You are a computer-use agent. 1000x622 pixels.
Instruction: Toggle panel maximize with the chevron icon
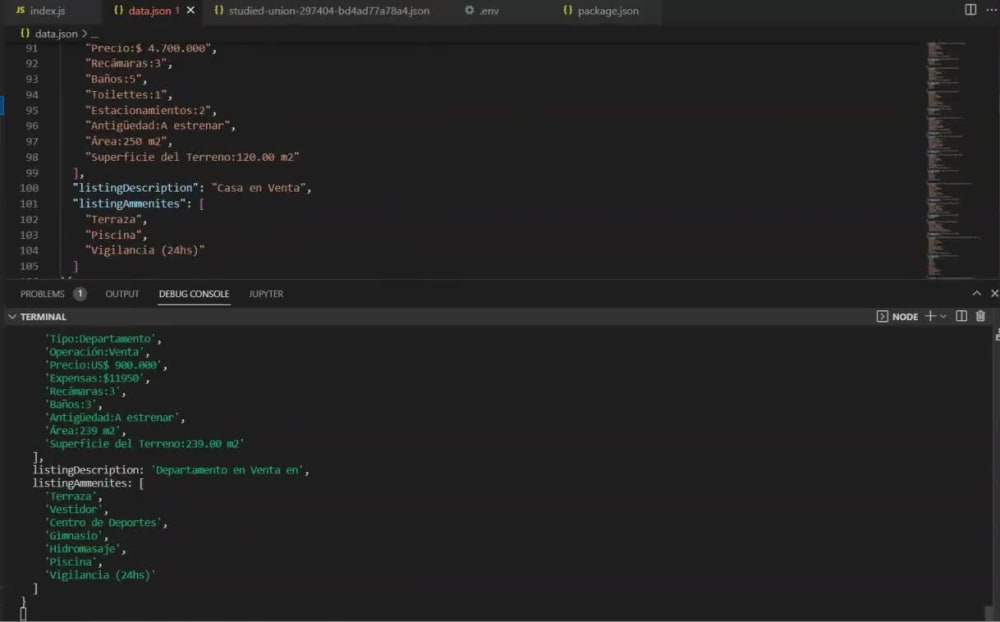pos(976,293)
